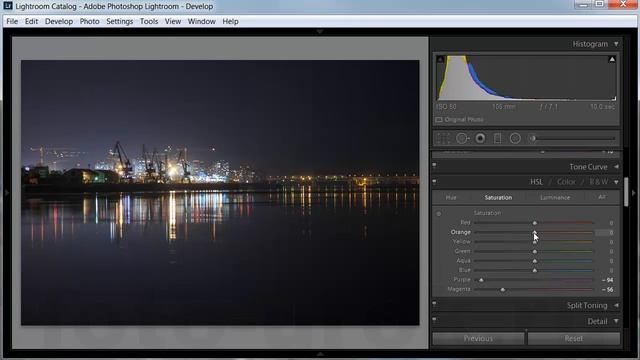Screen dimensions: 640x360
Task: Open the Photo menu
Action: (x=89, y=21)
